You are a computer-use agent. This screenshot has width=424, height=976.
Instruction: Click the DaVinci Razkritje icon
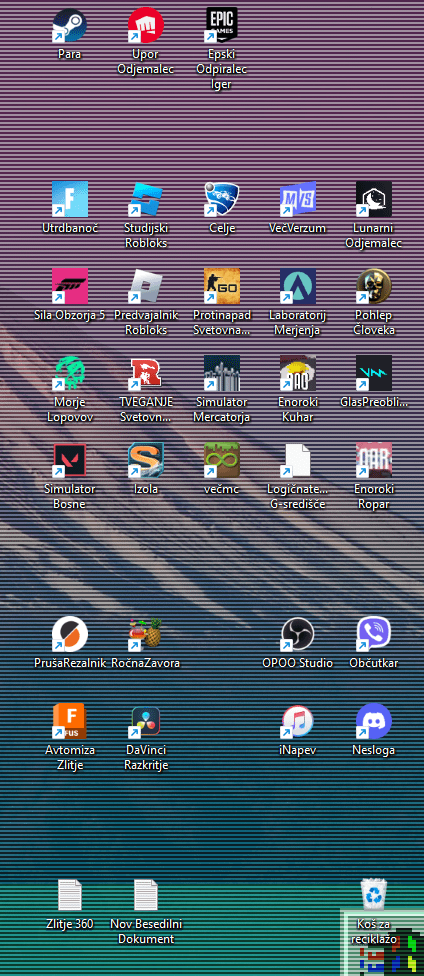point(146,721)
